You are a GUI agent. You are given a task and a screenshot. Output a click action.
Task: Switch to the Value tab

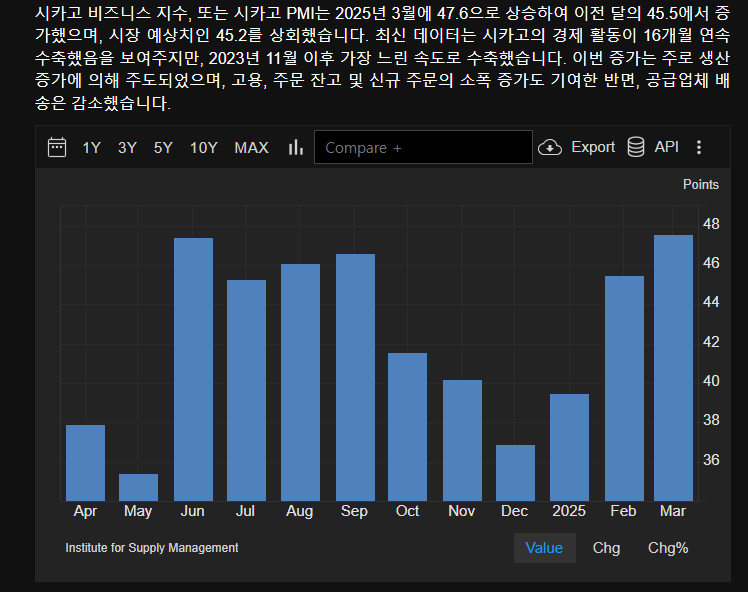(544, 548)
